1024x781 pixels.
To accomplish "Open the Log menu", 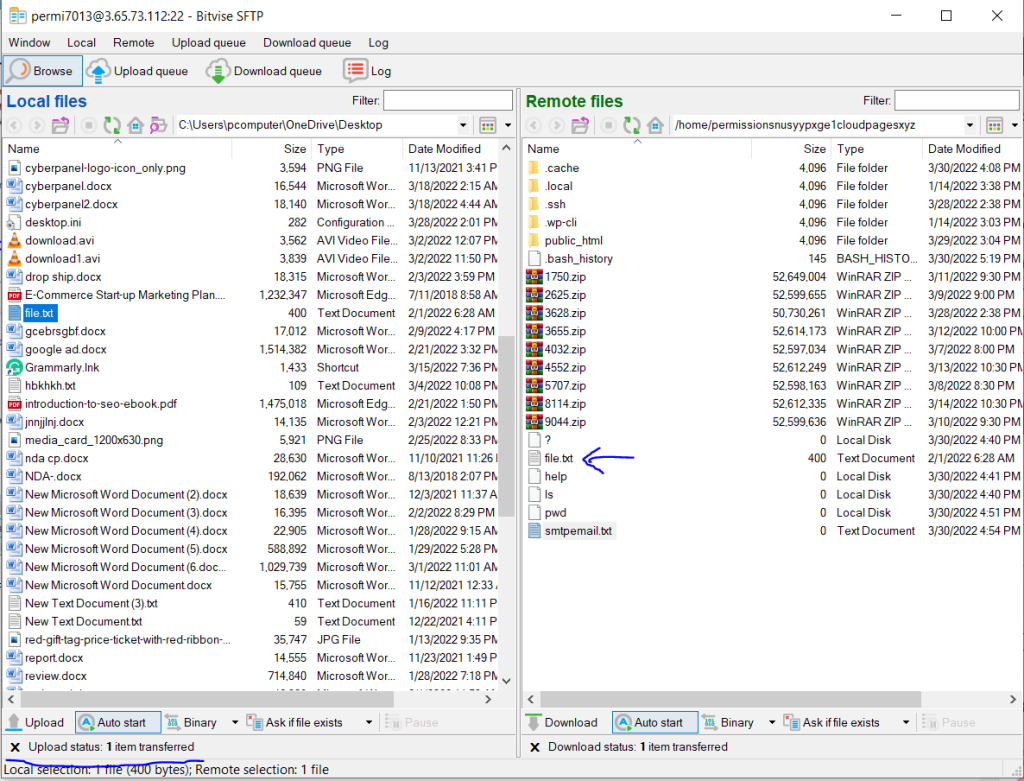I will pos(378,42).
